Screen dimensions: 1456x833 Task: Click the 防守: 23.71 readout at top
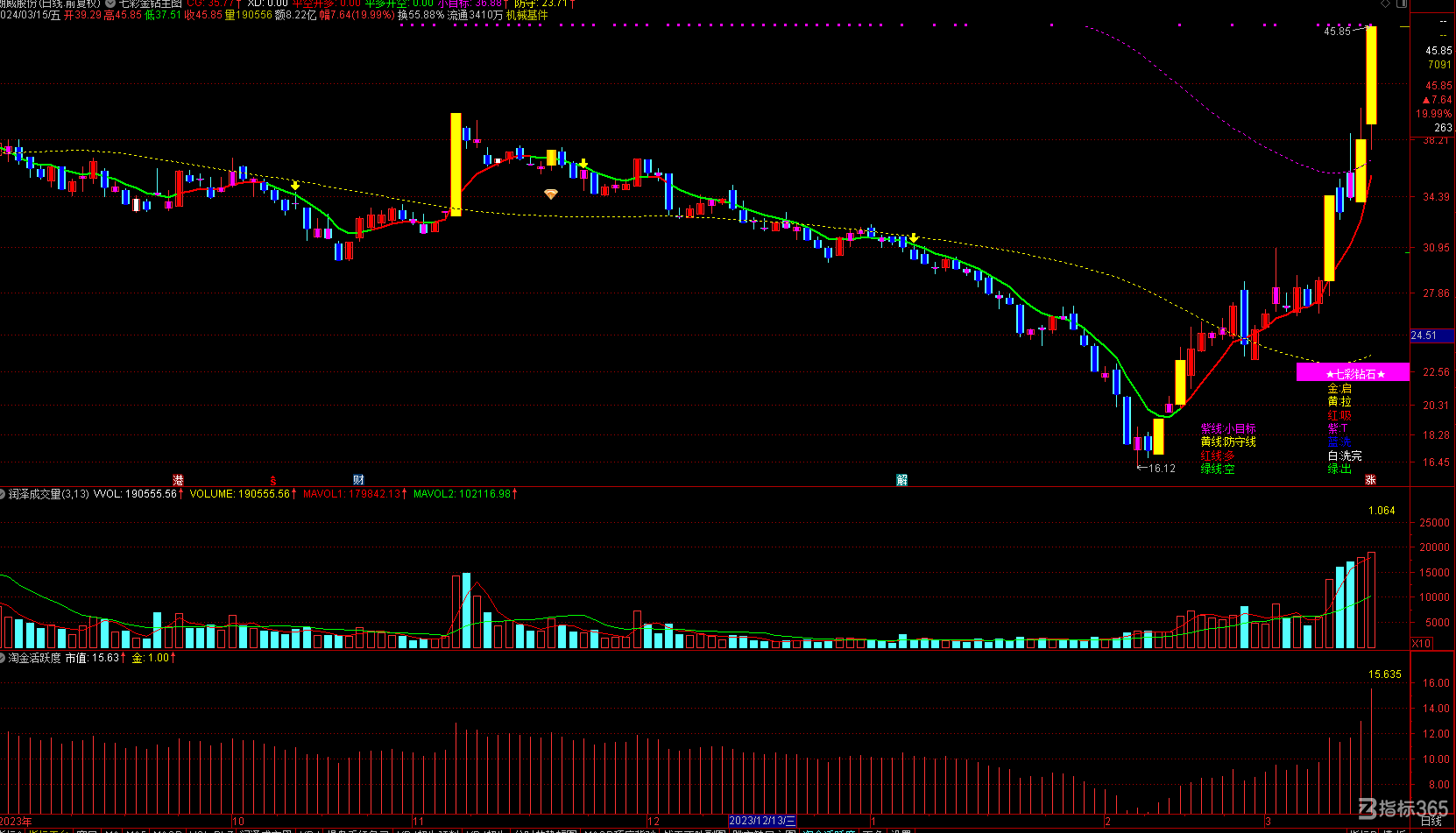(540, 4)
